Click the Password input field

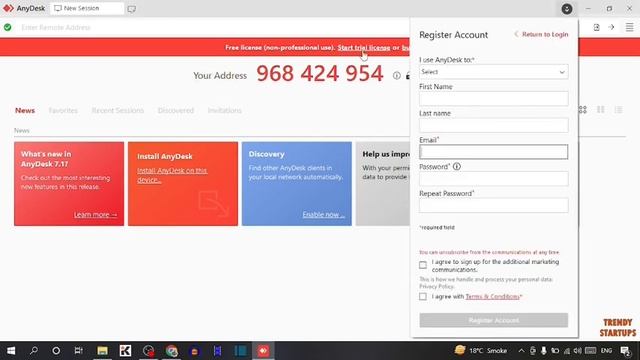(x=493, y=179)
